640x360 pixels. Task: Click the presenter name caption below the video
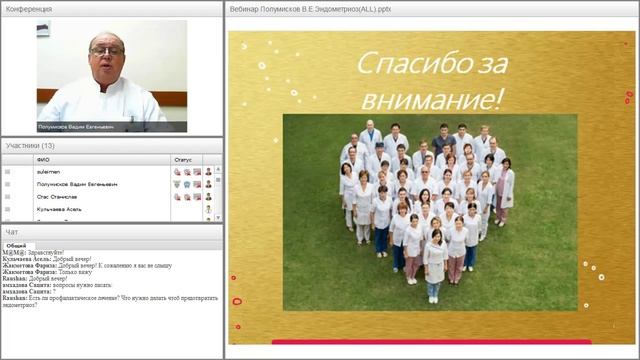point(76,127)
